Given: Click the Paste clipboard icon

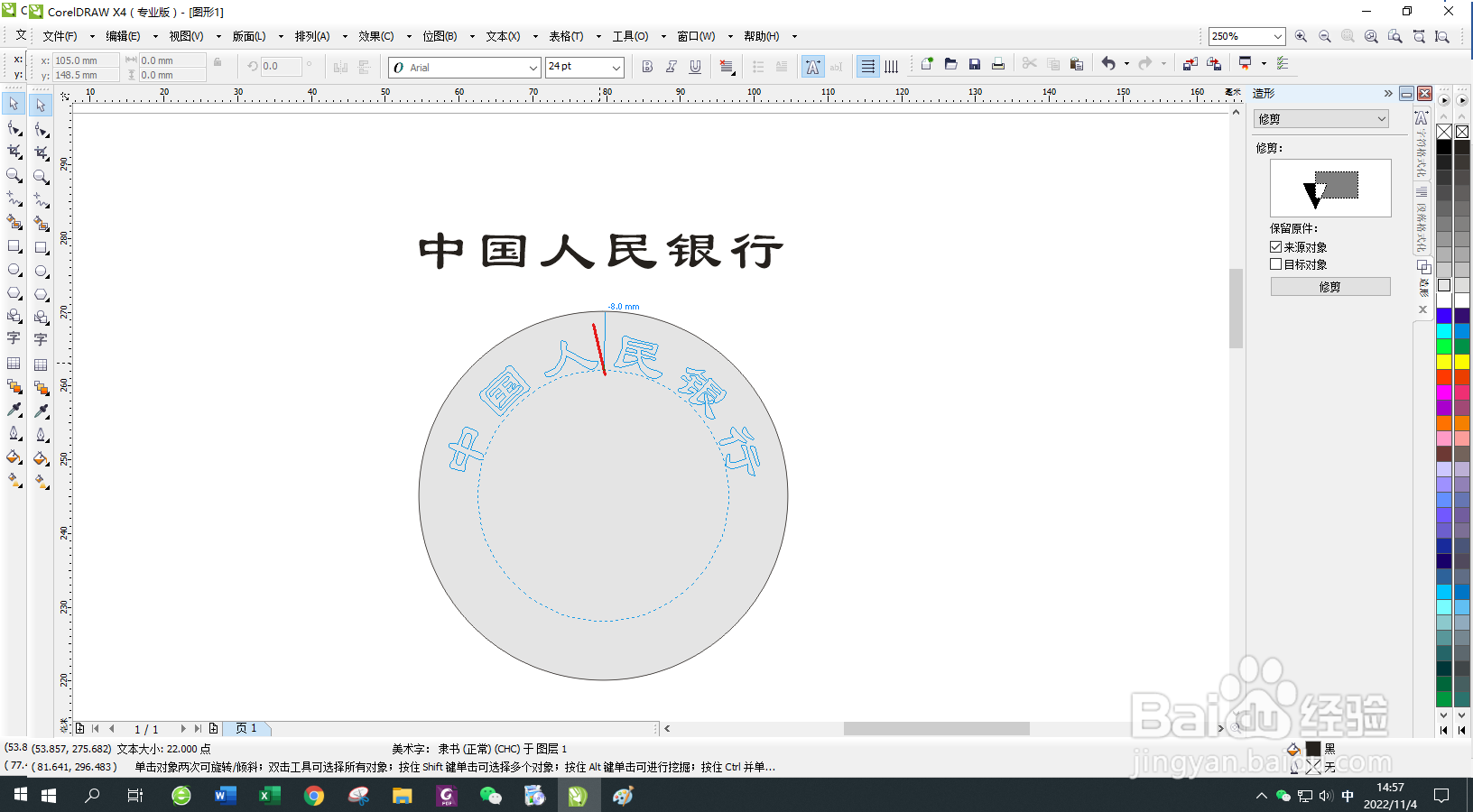Looking at the screenshot, I should [1076, 64].
